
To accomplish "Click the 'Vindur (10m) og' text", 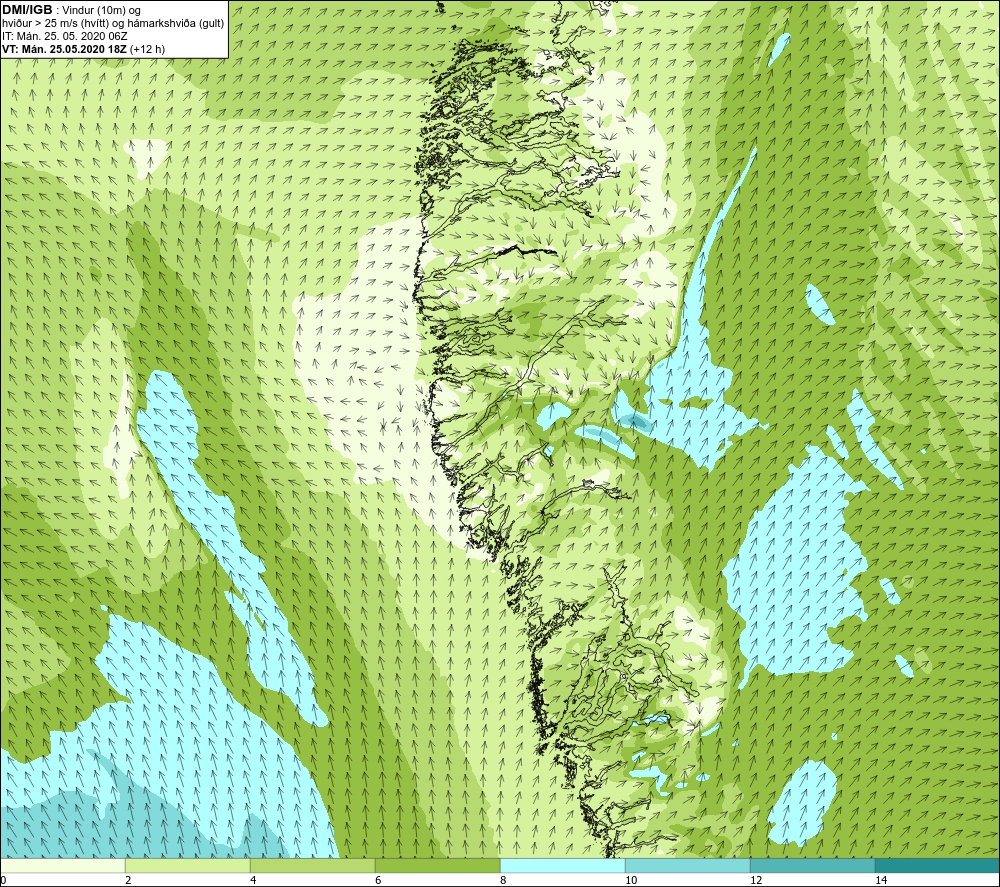I will tap(102, 11).
